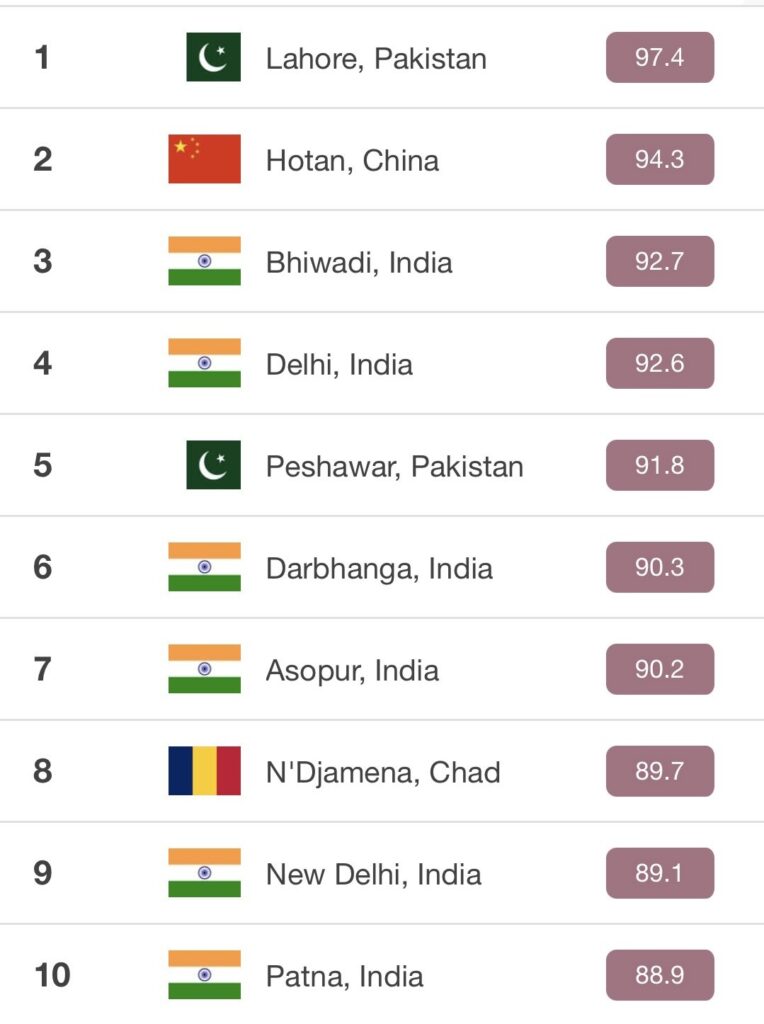Click the 94.3 score badge
This screenshot has width=764, height=1024.
coord(660,159)
